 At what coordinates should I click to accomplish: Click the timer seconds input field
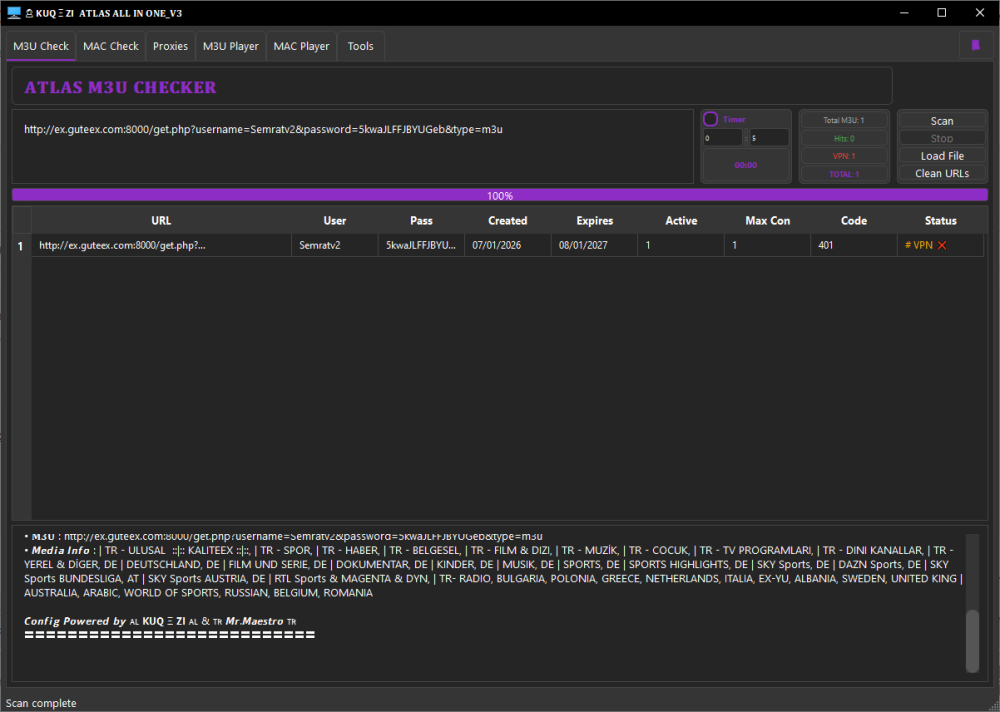point(769,138)
